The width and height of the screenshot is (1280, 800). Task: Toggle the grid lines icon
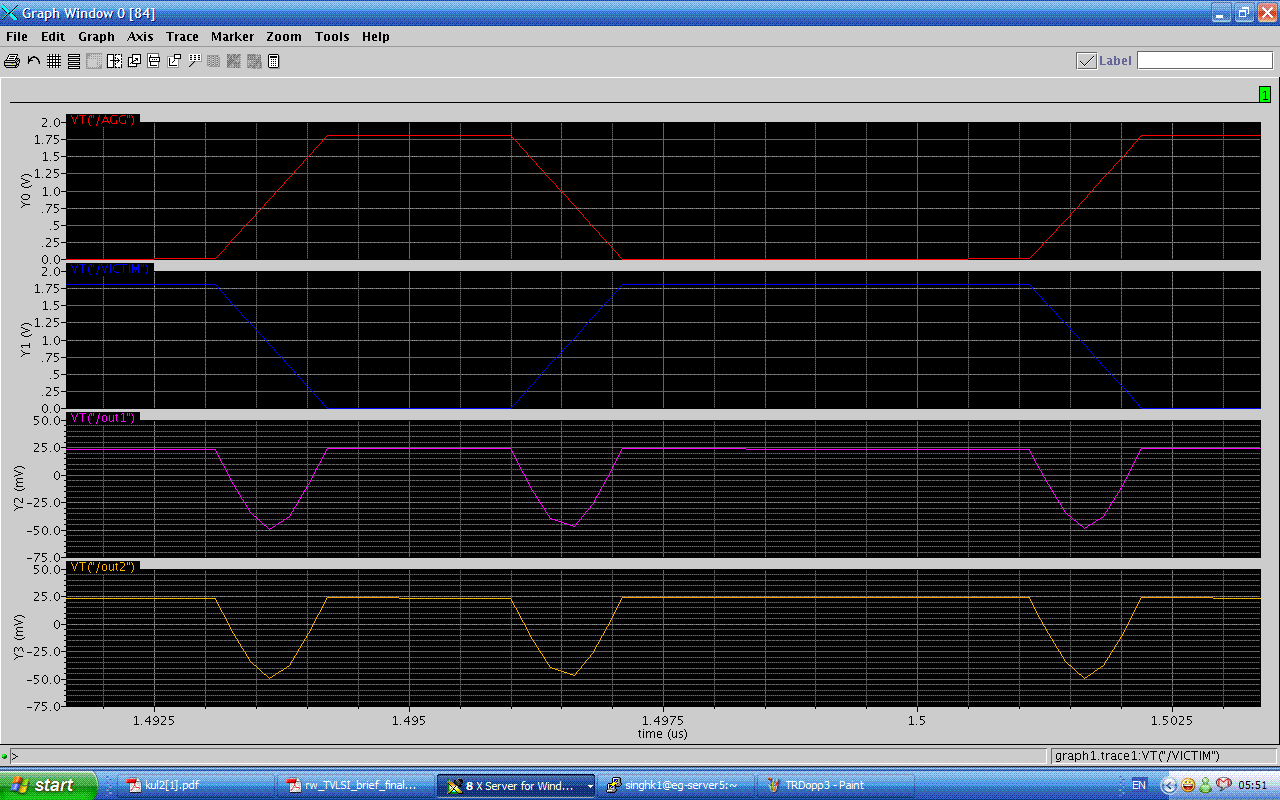pos(54,61)
